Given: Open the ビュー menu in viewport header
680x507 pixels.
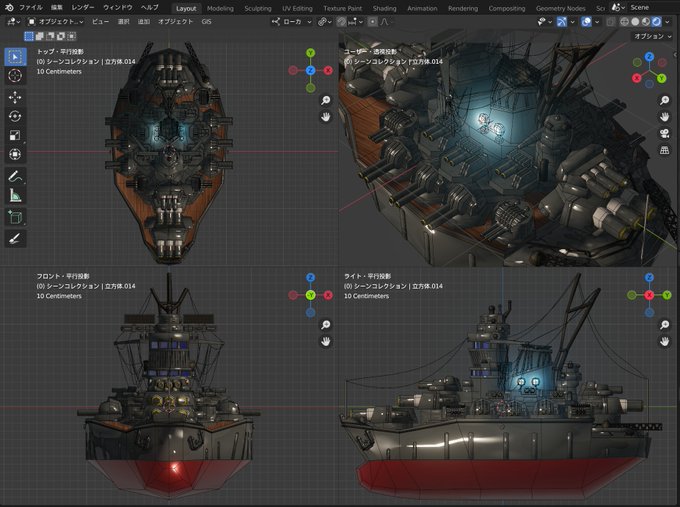Looking at the screenshot, I should click(x=100, y=22).
